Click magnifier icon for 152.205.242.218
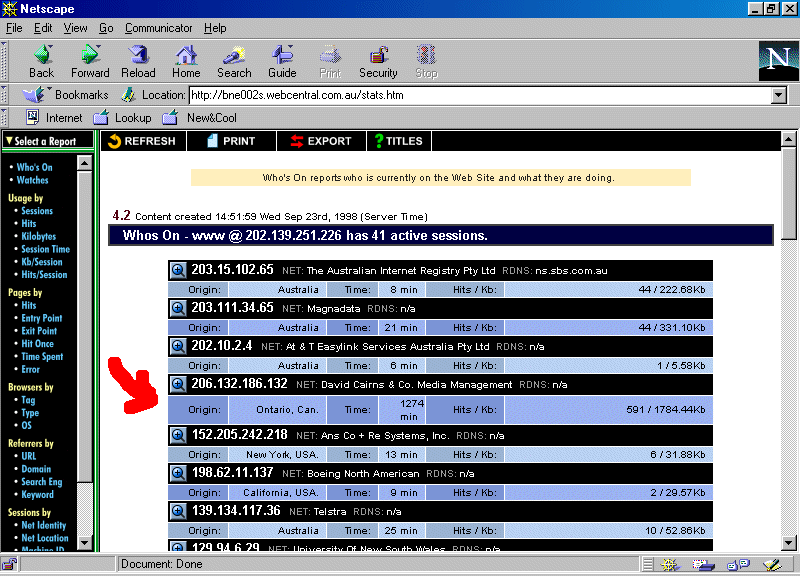Viewport: 800px width, 576px height. coord(178,435)
